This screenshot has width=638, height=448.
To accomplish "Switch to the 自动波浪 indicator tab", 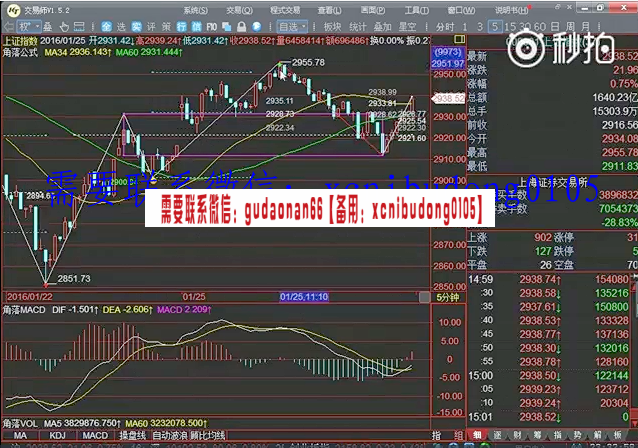I will pyautogui.click(x=170, y=436).
